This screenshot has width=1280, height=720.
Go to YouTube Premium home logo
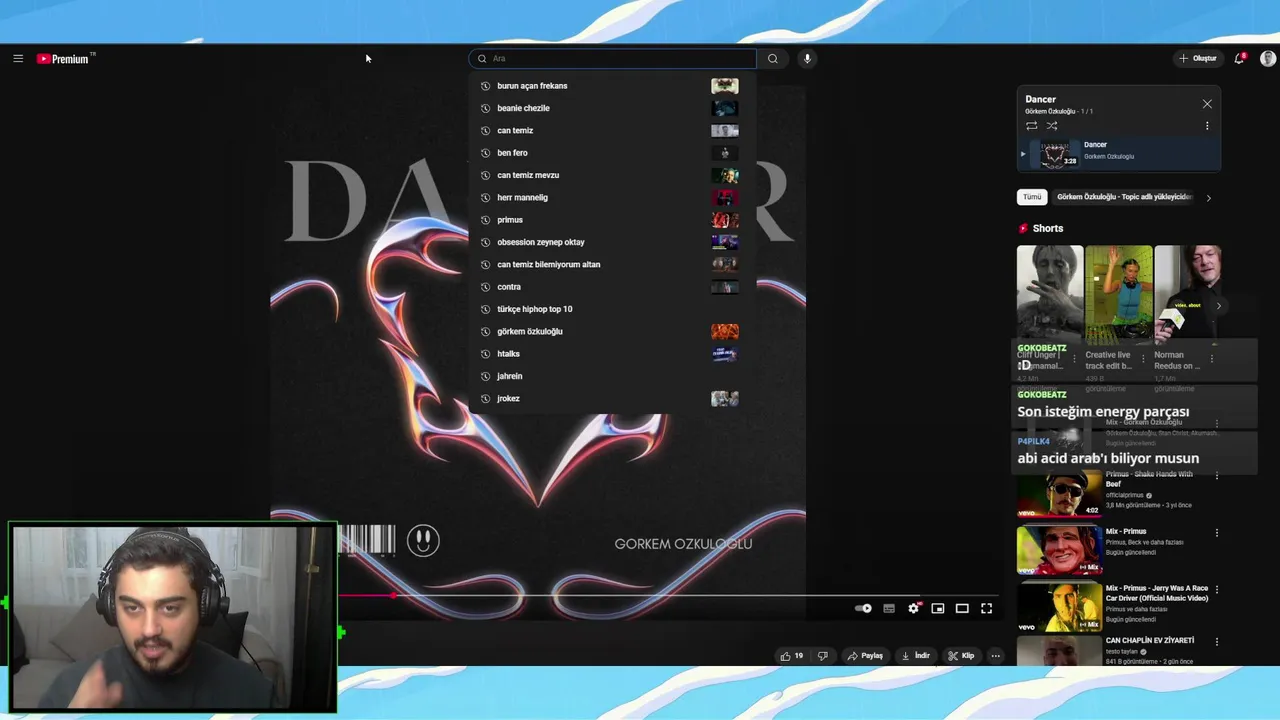(x=65, y=59)
